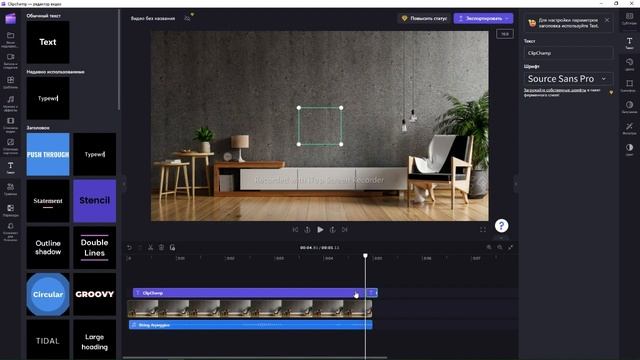
Task: Select the Outline shadow title style
Action: (x=48, y=247)
